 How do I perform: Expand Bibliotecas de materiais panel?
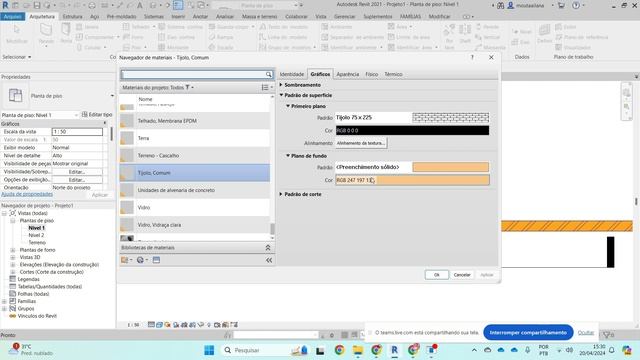tap(268, 248)
